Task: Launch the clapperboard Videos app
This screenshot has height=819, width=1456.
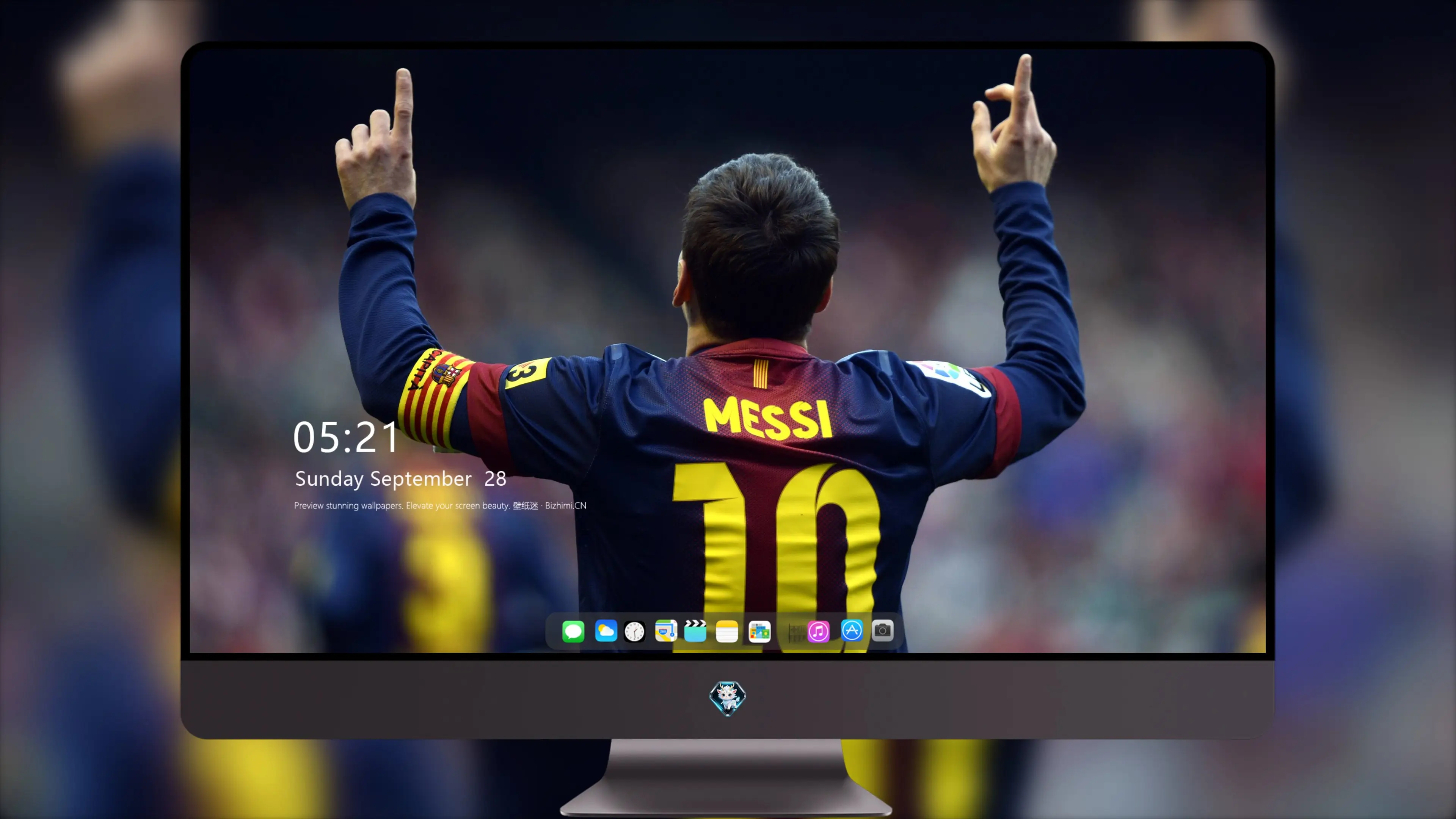Action: click(x=695, y=631)
